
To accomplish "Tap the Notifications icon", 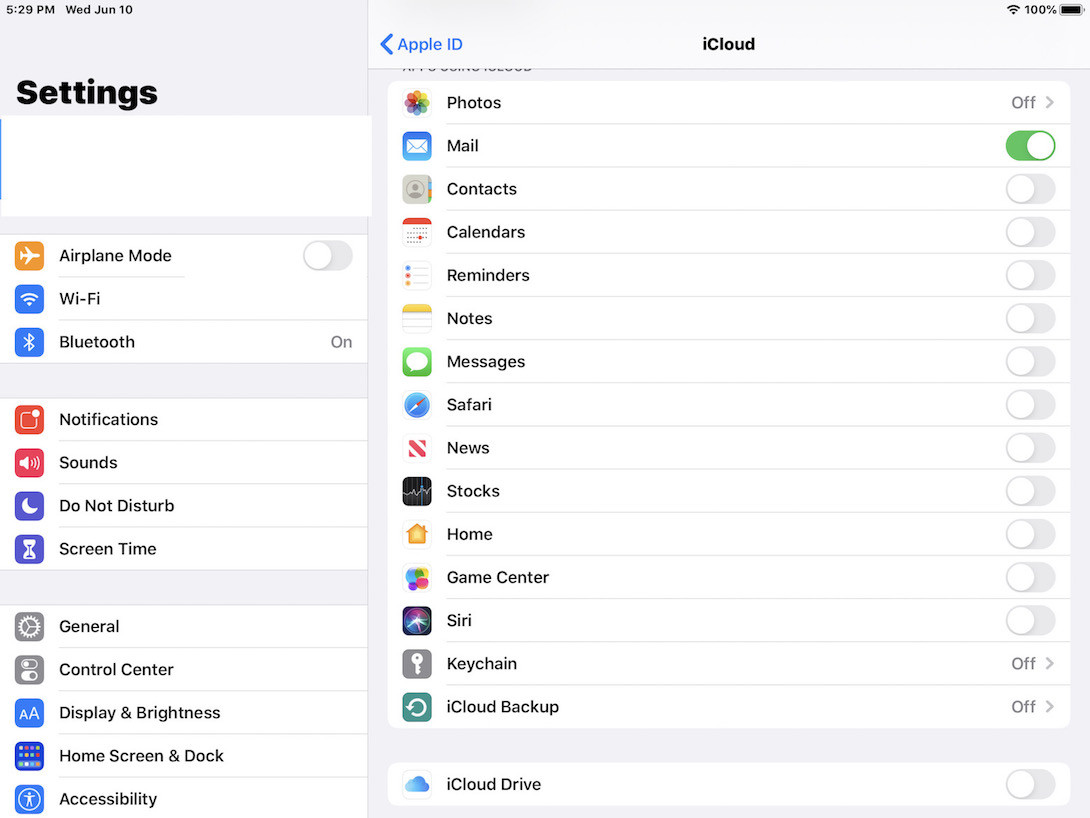I will pyautogui.click(x=29, y=420).
